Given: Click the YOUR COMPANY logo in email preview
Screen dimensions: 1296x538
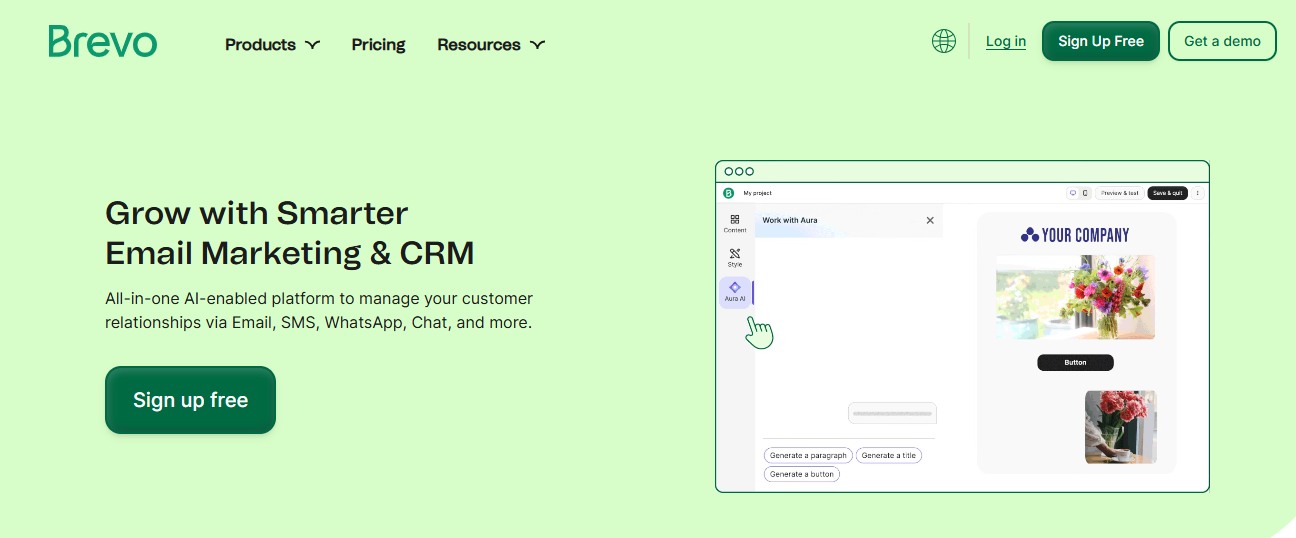Looking at the screenshot, I should (x=1075, y=235).
